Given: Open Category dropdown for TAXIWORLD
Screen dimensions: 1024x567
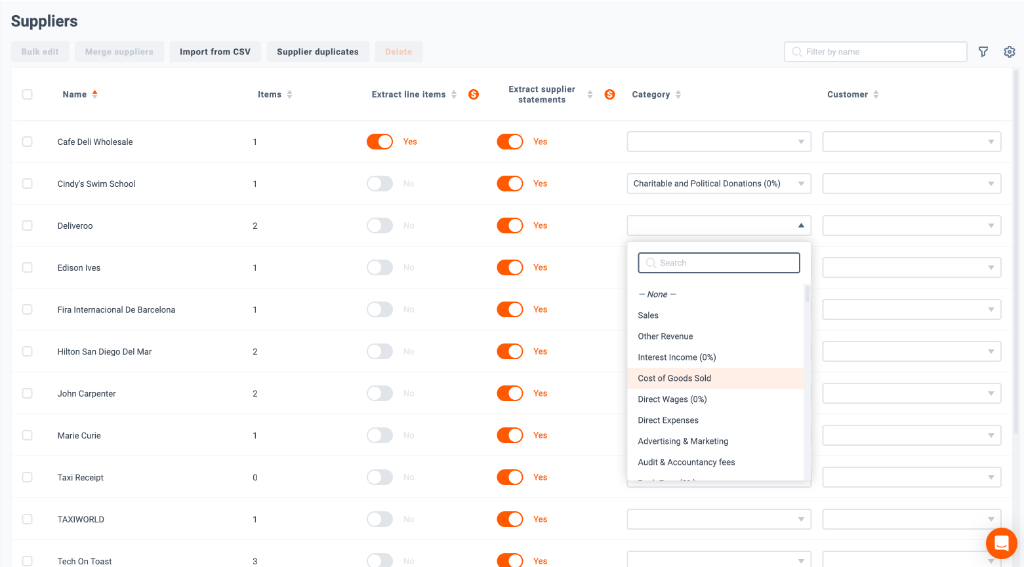Looking at the screenshot, I should [x=719, y=519].
